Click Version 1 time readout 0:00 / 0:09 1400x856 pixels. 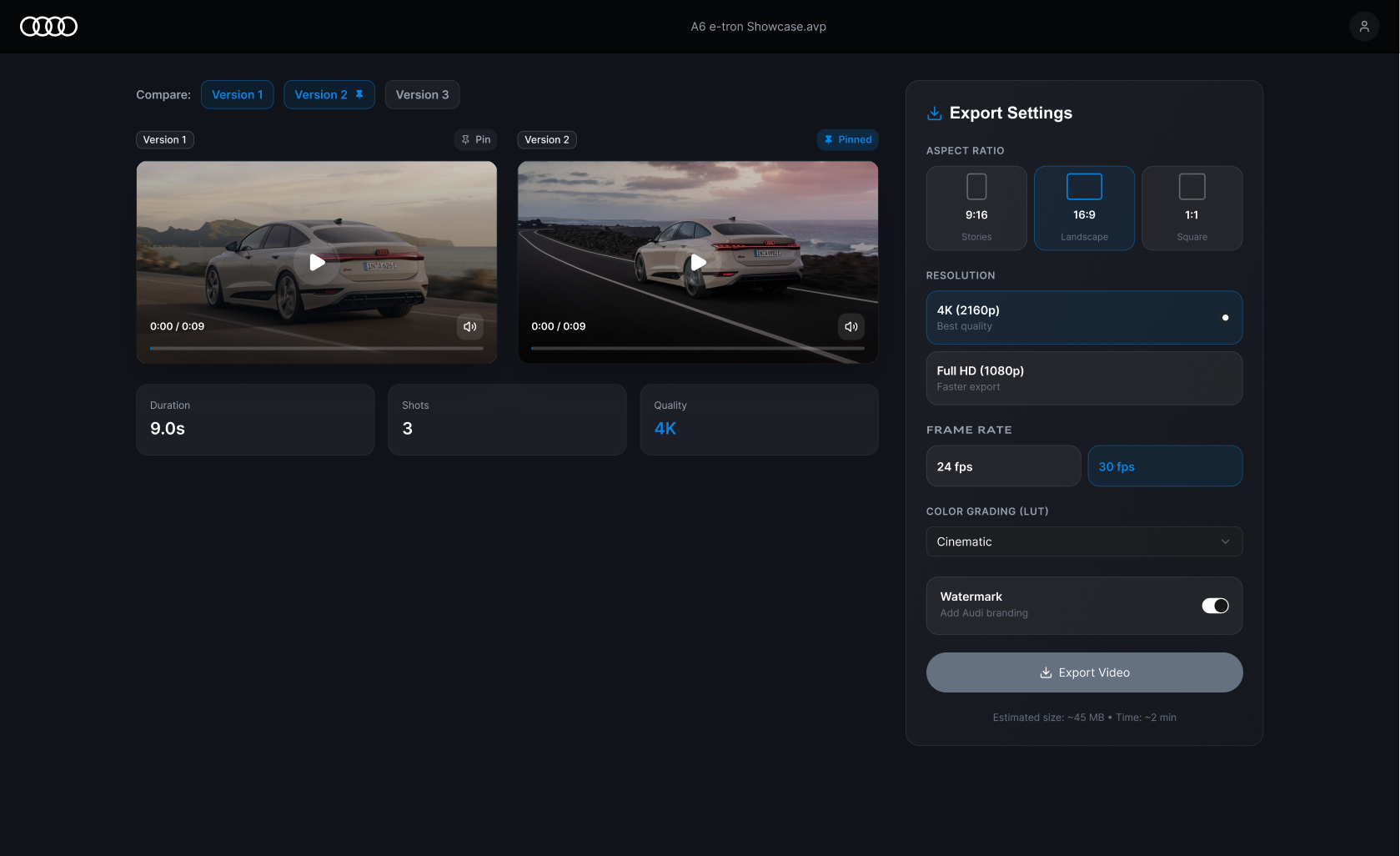[x=177, y=326]
